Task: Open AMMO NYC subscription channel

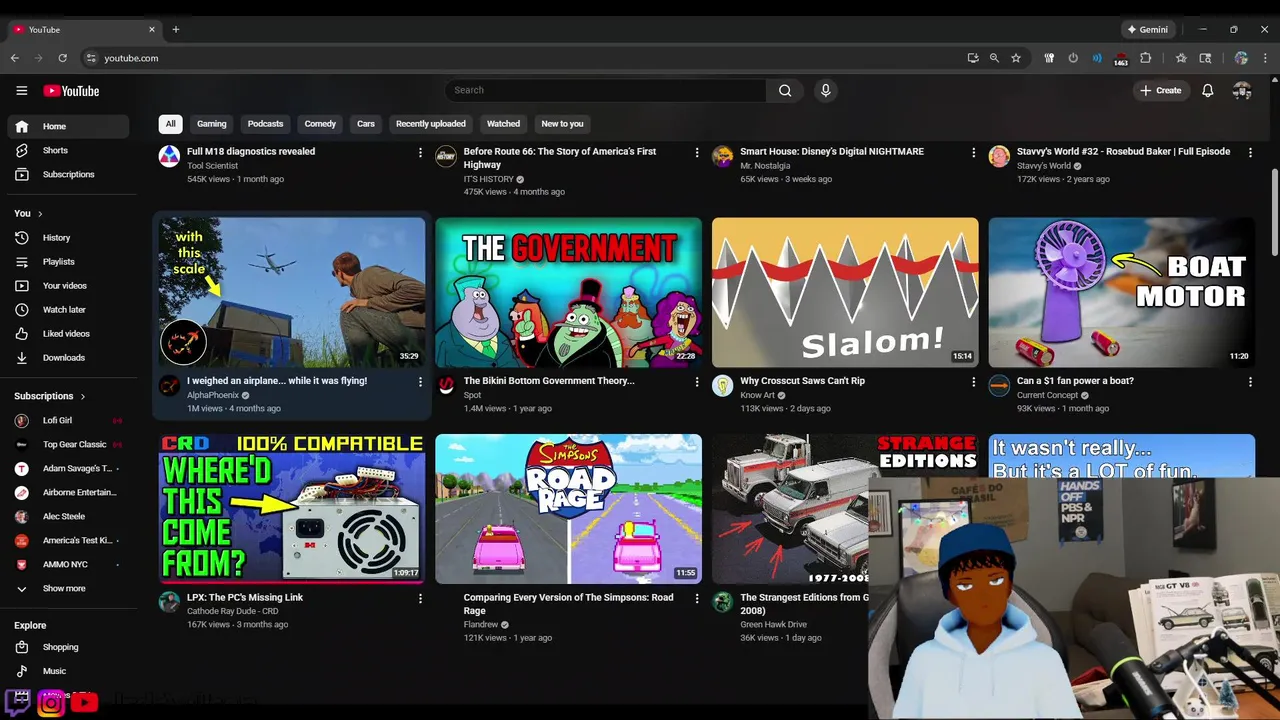Action: pos(68,565)
